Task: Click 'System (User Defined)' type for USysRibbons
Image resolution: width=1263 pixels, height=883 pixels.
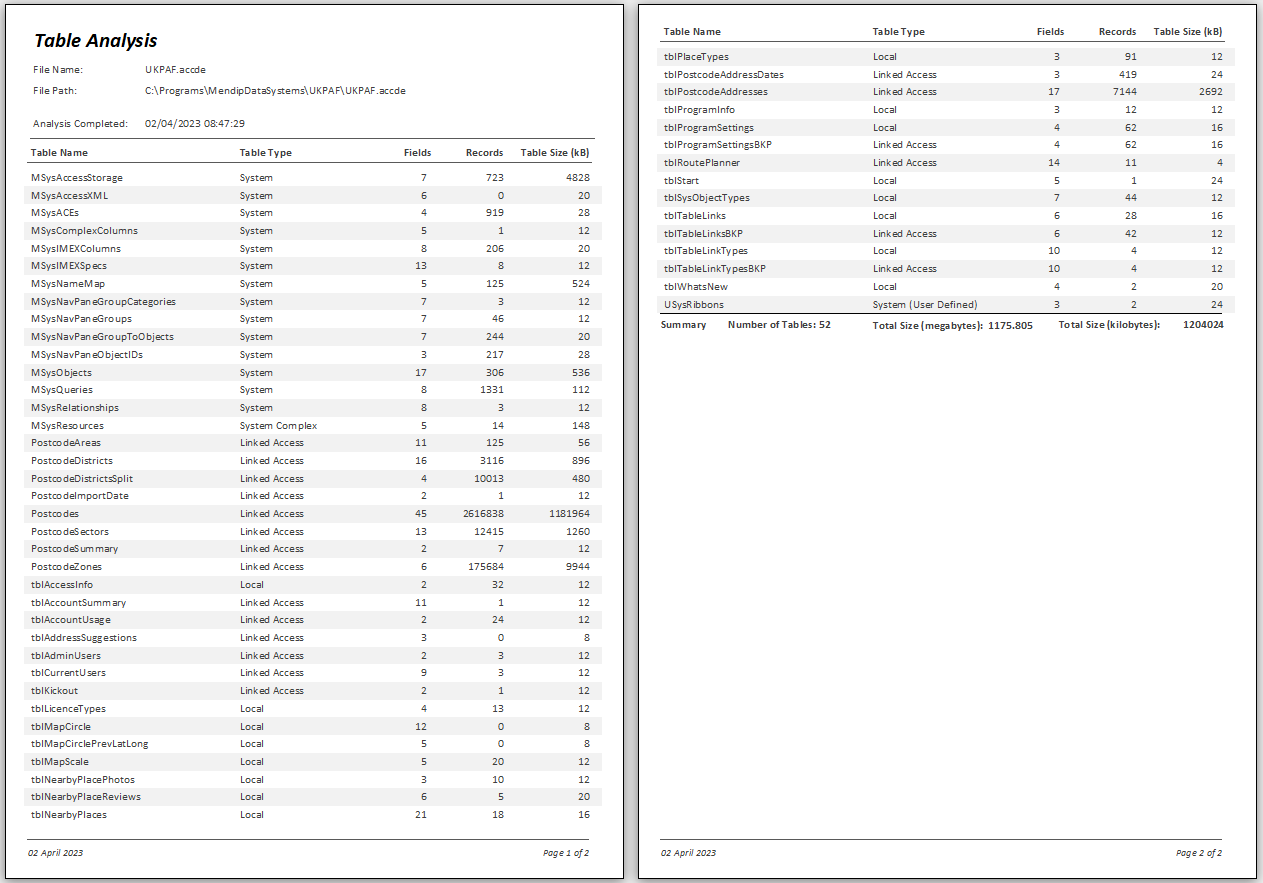Action: (x=925, y=305)
